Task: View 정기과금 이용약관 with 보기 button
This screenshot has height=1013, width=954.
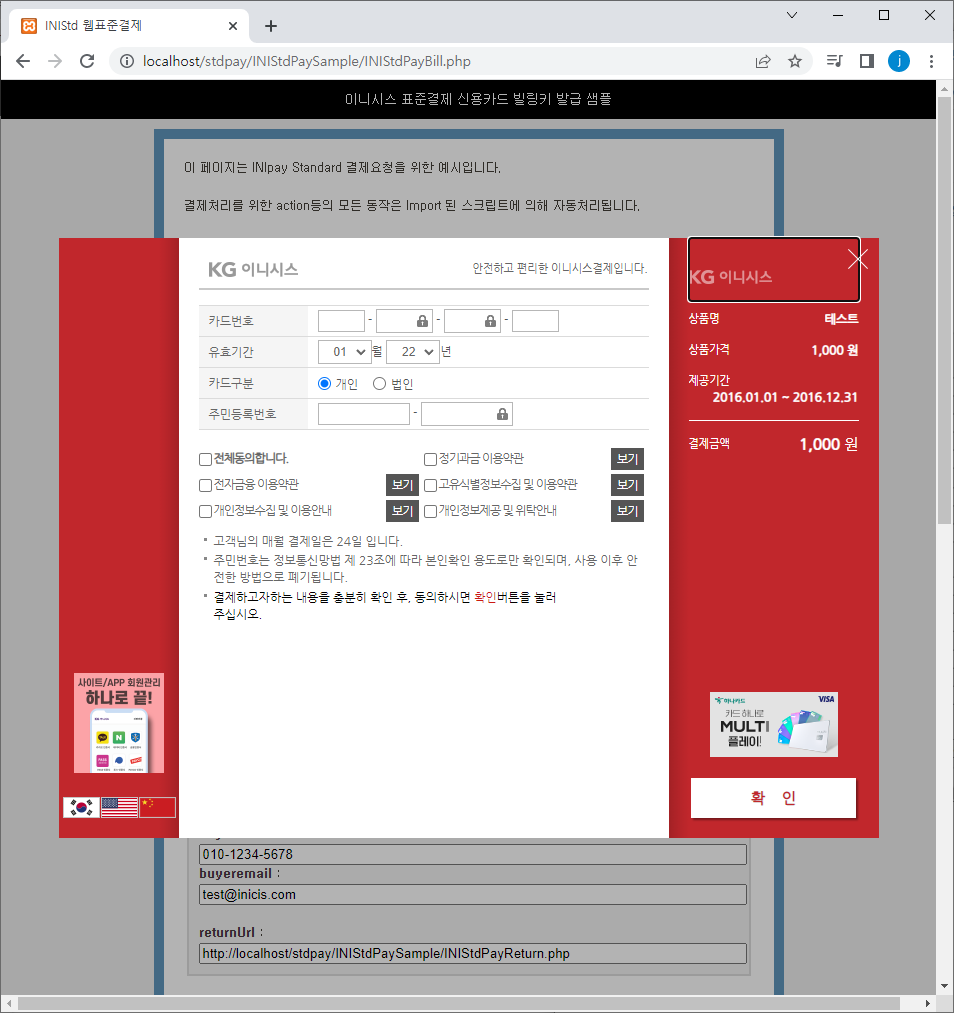Action: (627, 459)
